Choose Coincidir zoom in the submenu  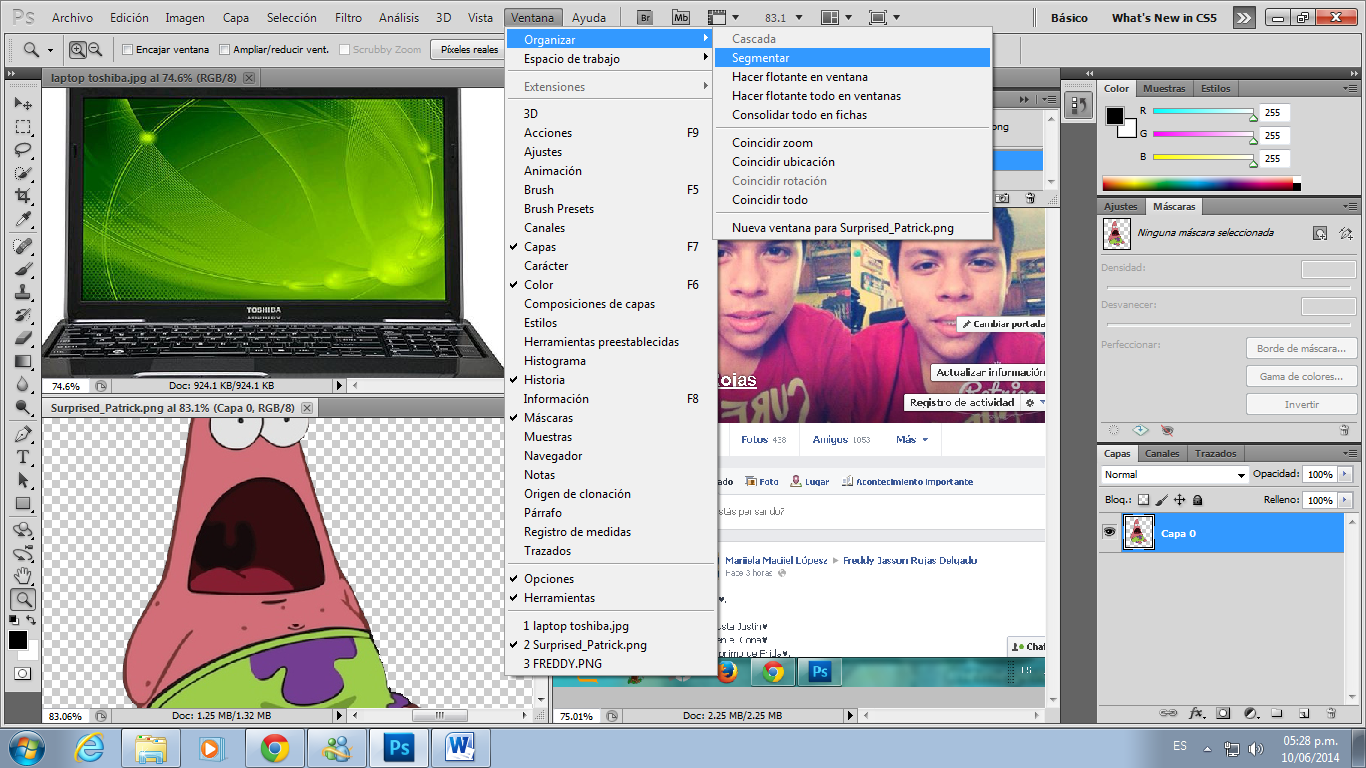852,143
